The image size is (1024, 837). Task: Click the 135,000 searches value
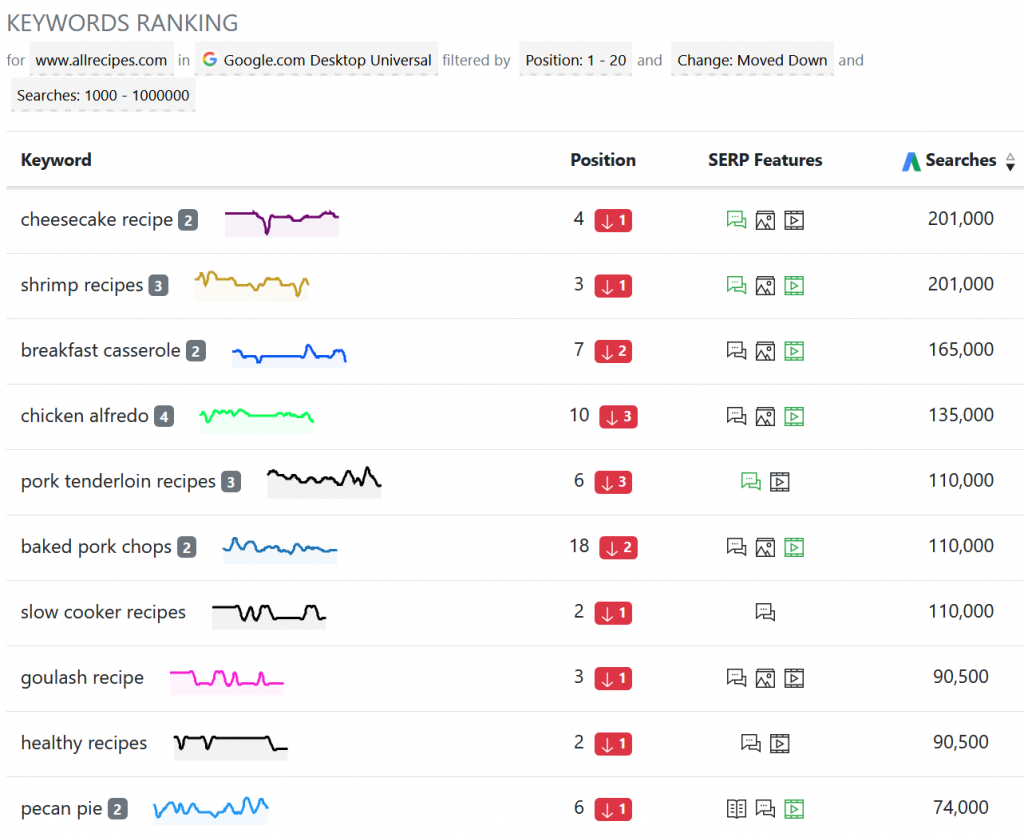[x=961, y=415]
